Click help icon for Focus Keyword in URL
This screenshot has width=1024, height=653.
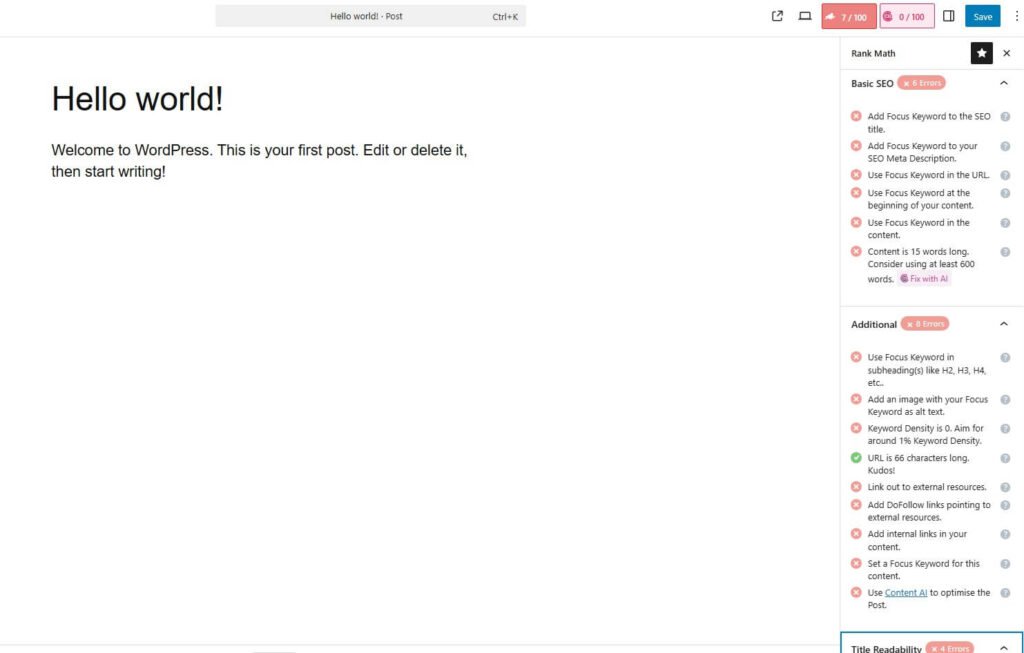pyautogui.click(x=1005, y=176)
